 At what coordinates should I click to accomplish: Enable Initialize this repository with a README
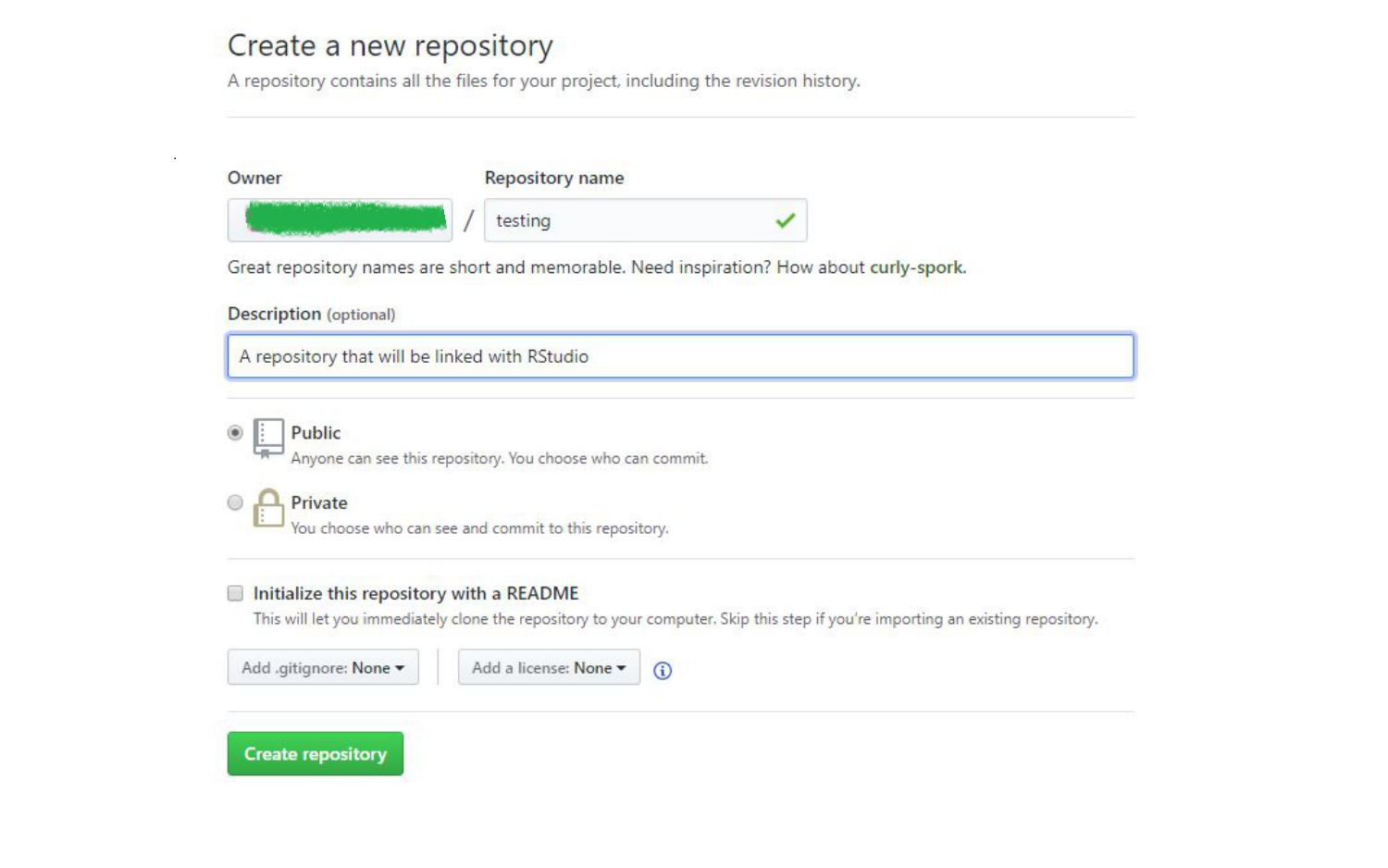click(235, 593)
